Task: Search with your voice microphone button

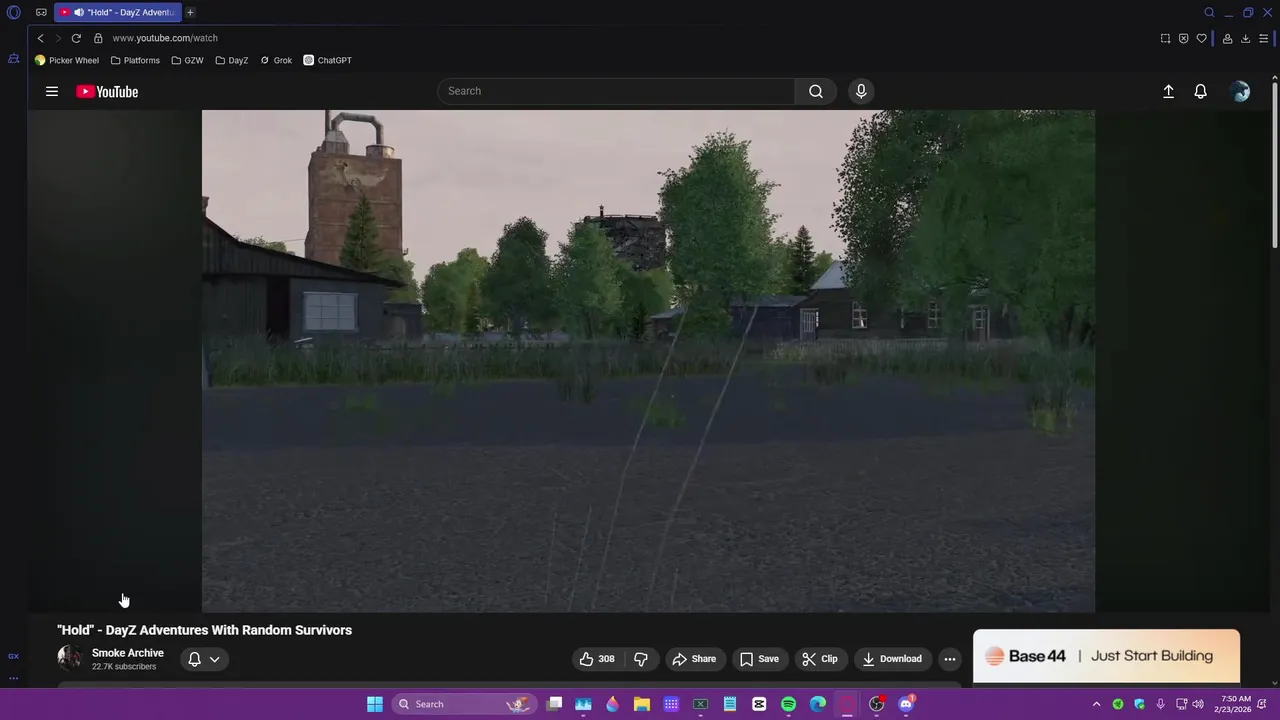Action: 861,91
